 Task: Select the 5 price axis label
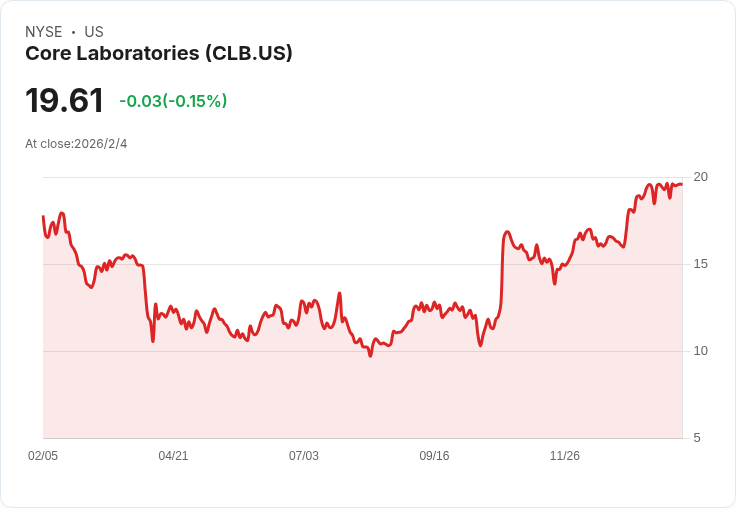[697, 438]
